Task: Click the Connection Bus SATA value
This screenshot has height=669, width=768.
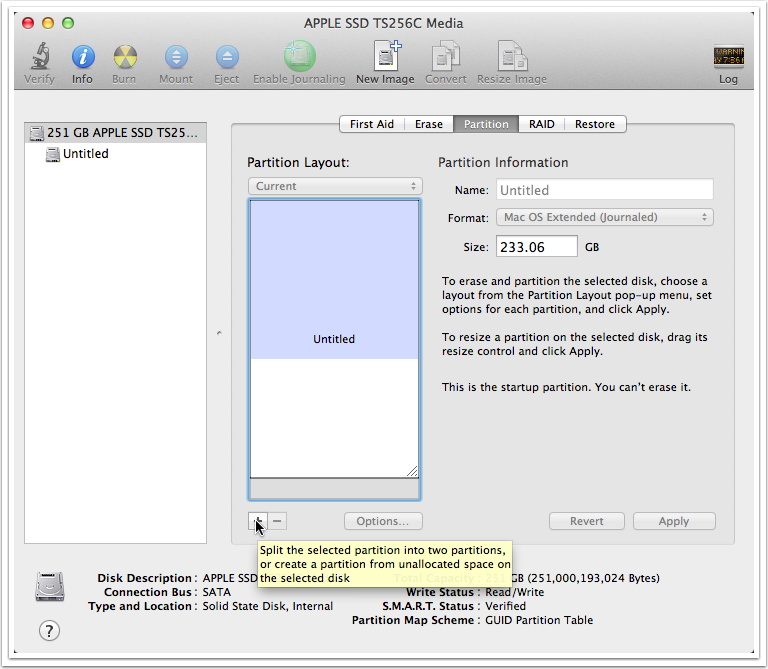Action: pyautogui.click(x=216, y=592)
